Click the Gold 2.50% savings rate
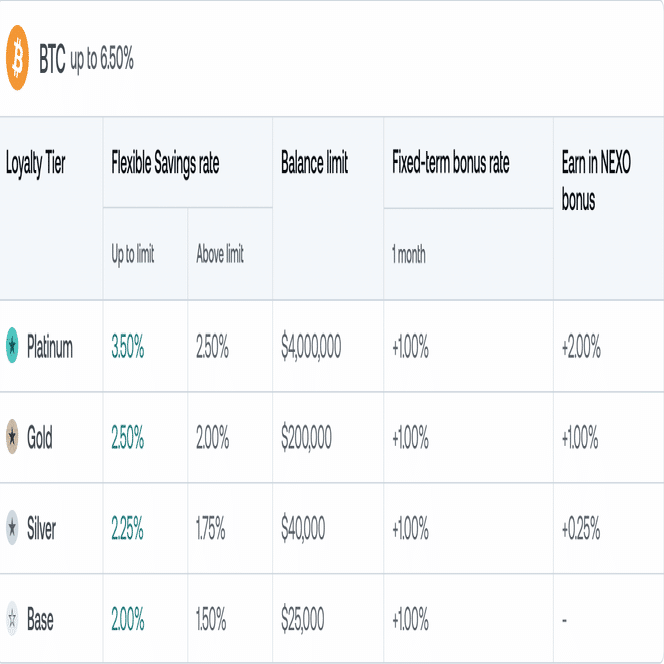 point(128,437)
